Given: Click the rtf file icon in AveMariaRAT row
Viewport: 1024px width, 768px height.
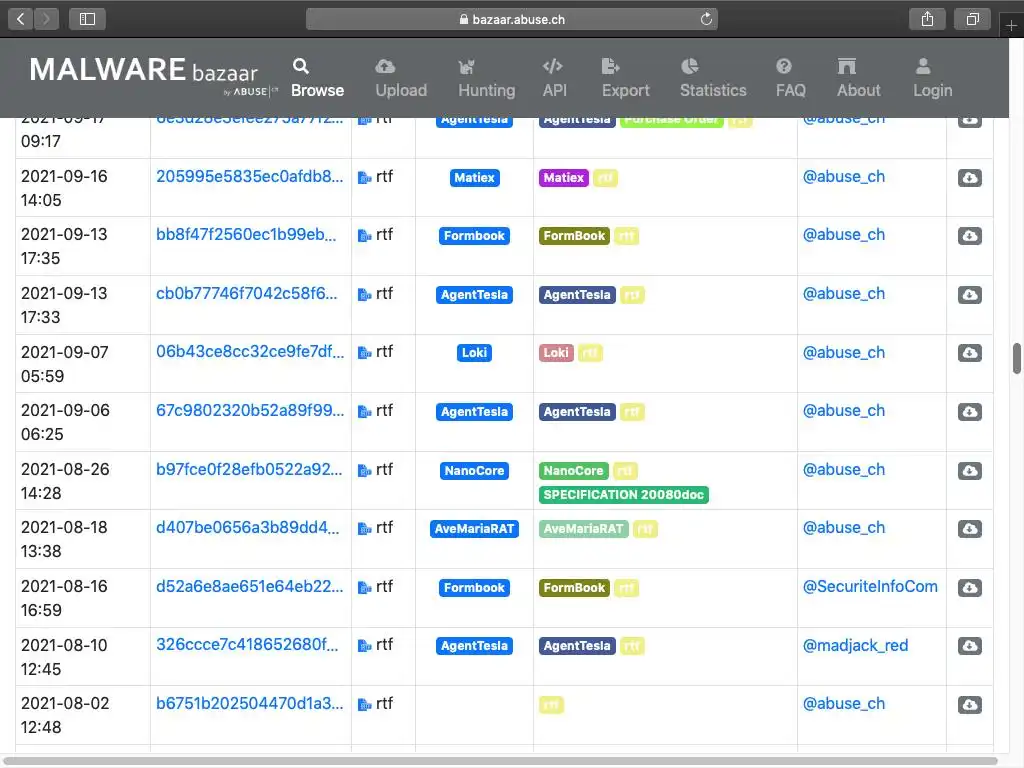Looking at the screenshot, I should click(364, 529).
